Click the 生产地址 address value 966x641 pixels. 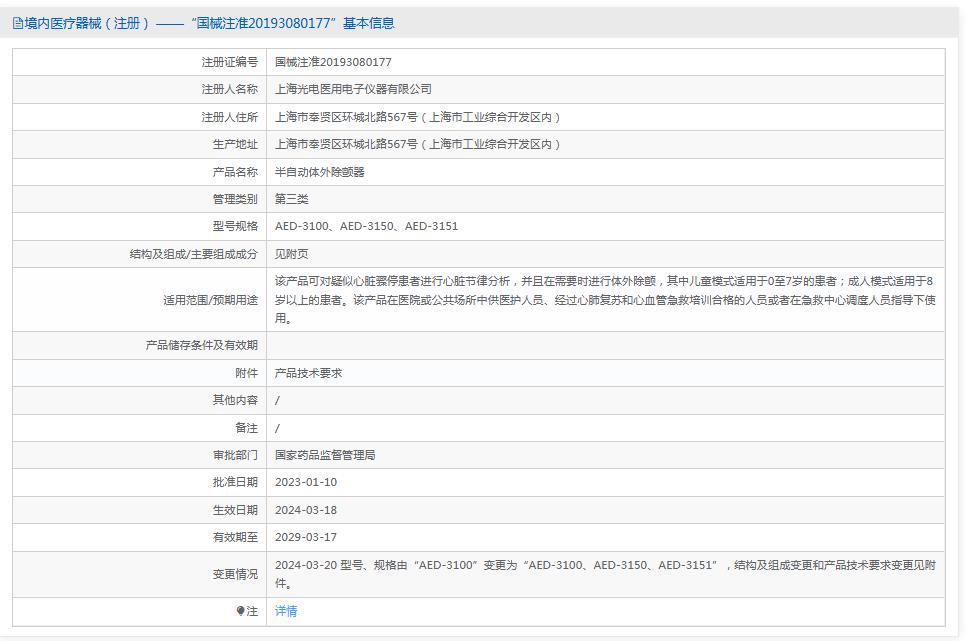point(418,144)
